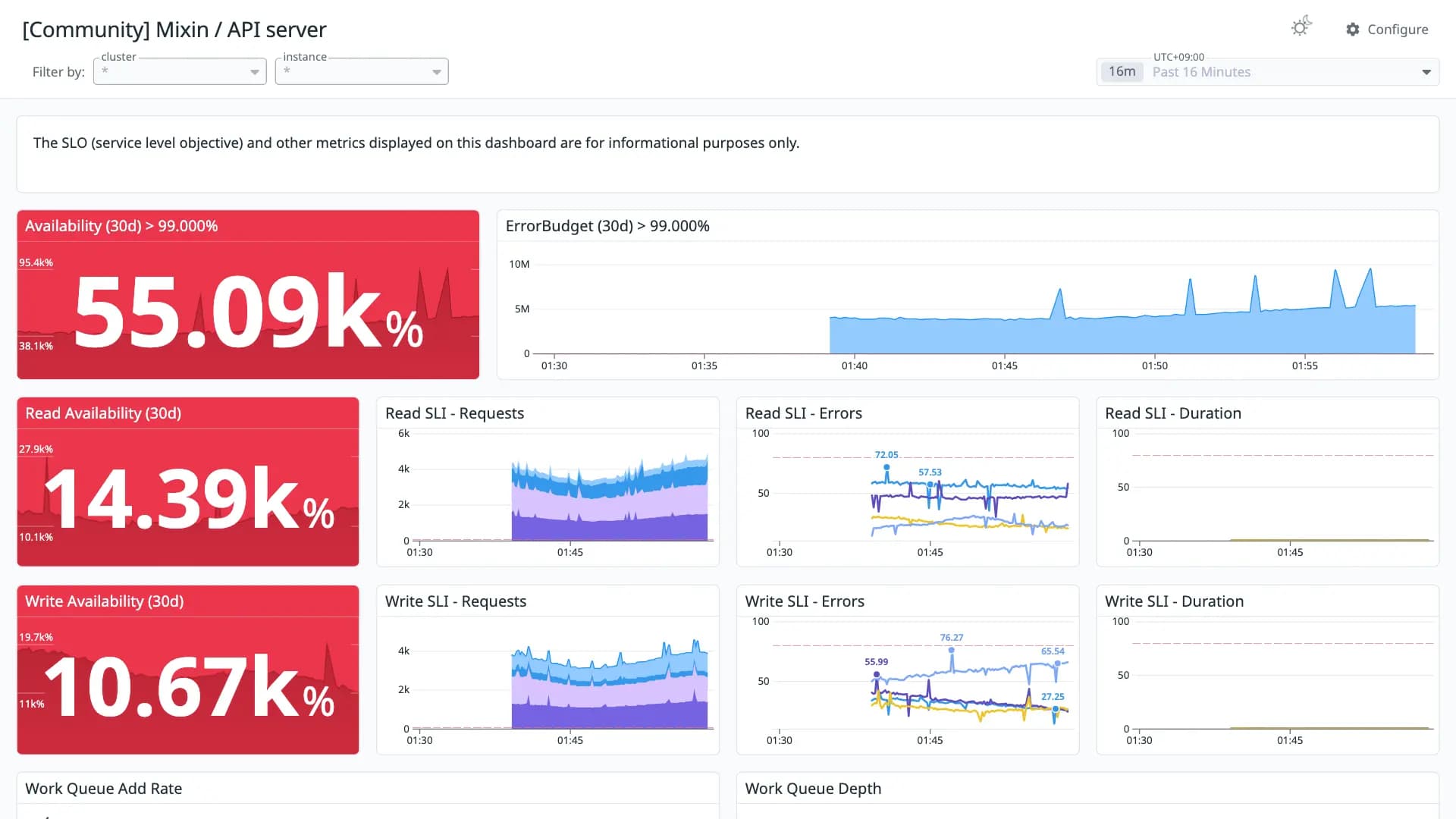This screenshot has height=819, width=1456.
Task: Click the 'Write SLI - Requests' panel title
Action: click(x=456, y=601)
